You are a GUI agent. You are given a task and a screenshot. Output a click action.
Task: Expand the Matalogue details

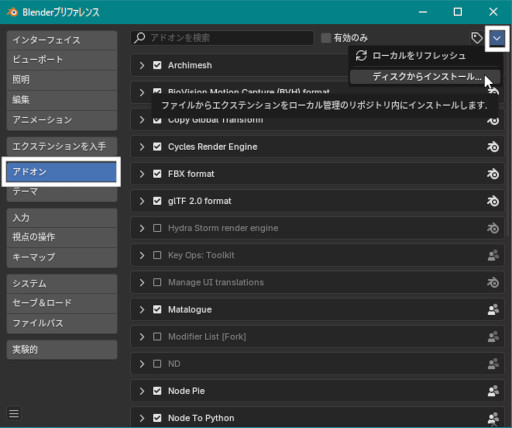[x=142, y=310]
